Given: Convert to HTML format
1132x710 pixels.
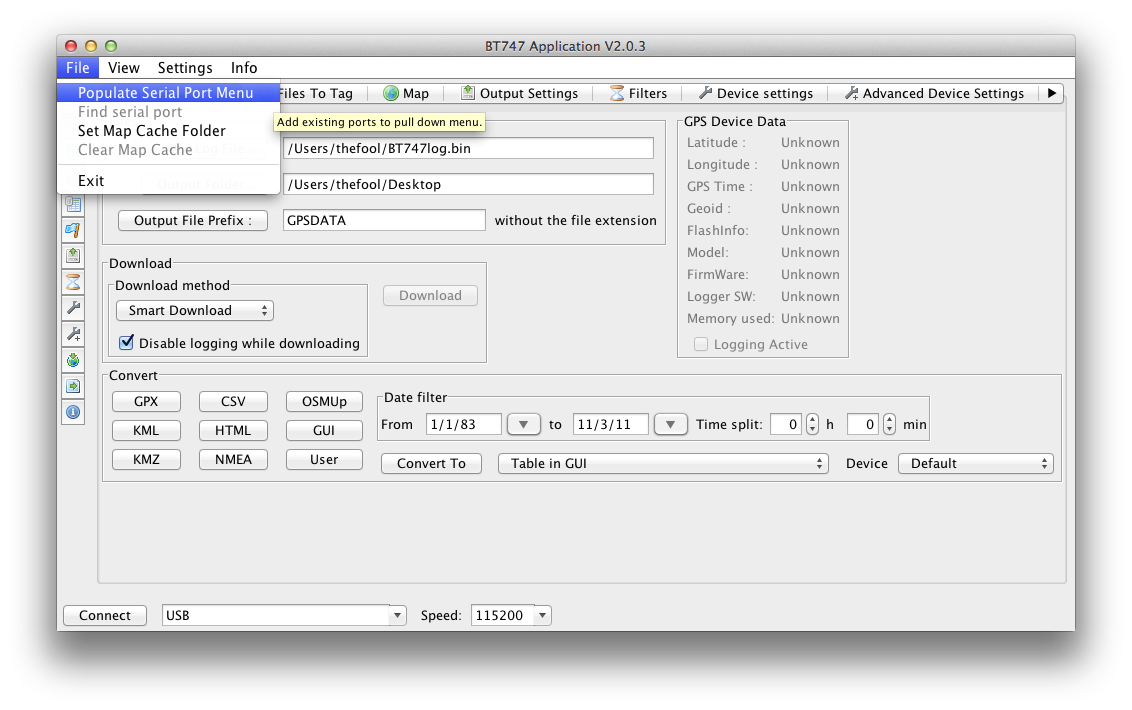Looking at the screenshot, I should click(x=233, y=430).
